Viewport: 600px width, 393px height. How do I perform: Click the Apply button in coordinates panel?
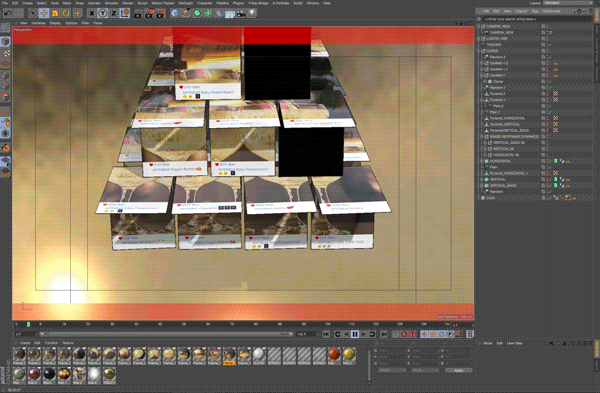tap(458, 370)
